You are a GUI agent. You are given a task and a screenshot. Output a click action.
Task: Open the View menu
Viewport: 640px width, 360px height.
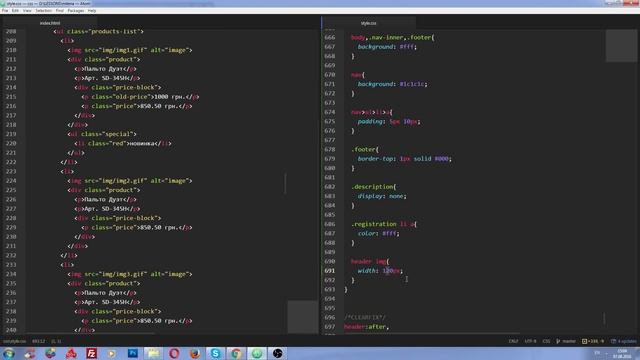(27, 11)
